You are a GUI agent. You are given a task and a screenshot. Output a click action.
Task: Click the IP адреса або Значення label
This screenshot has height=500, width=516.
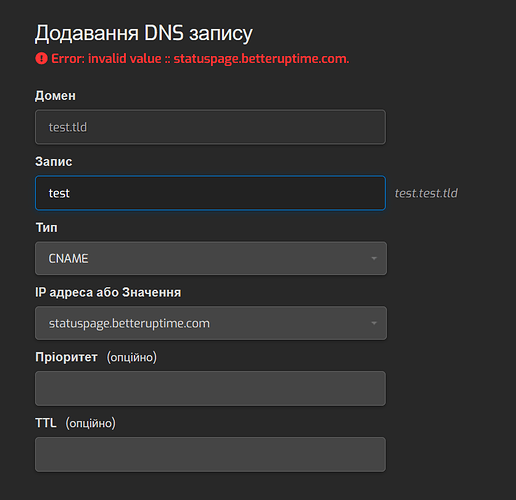[108, 292]
